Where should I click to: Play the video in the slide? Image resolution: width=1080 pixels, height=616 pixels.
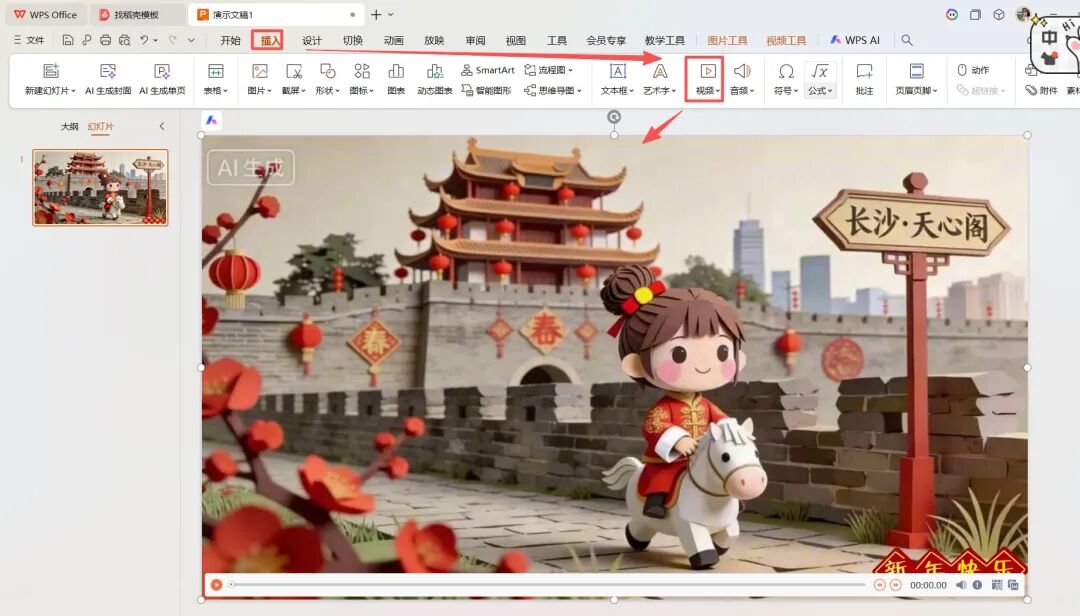click(x=216, y=585)
